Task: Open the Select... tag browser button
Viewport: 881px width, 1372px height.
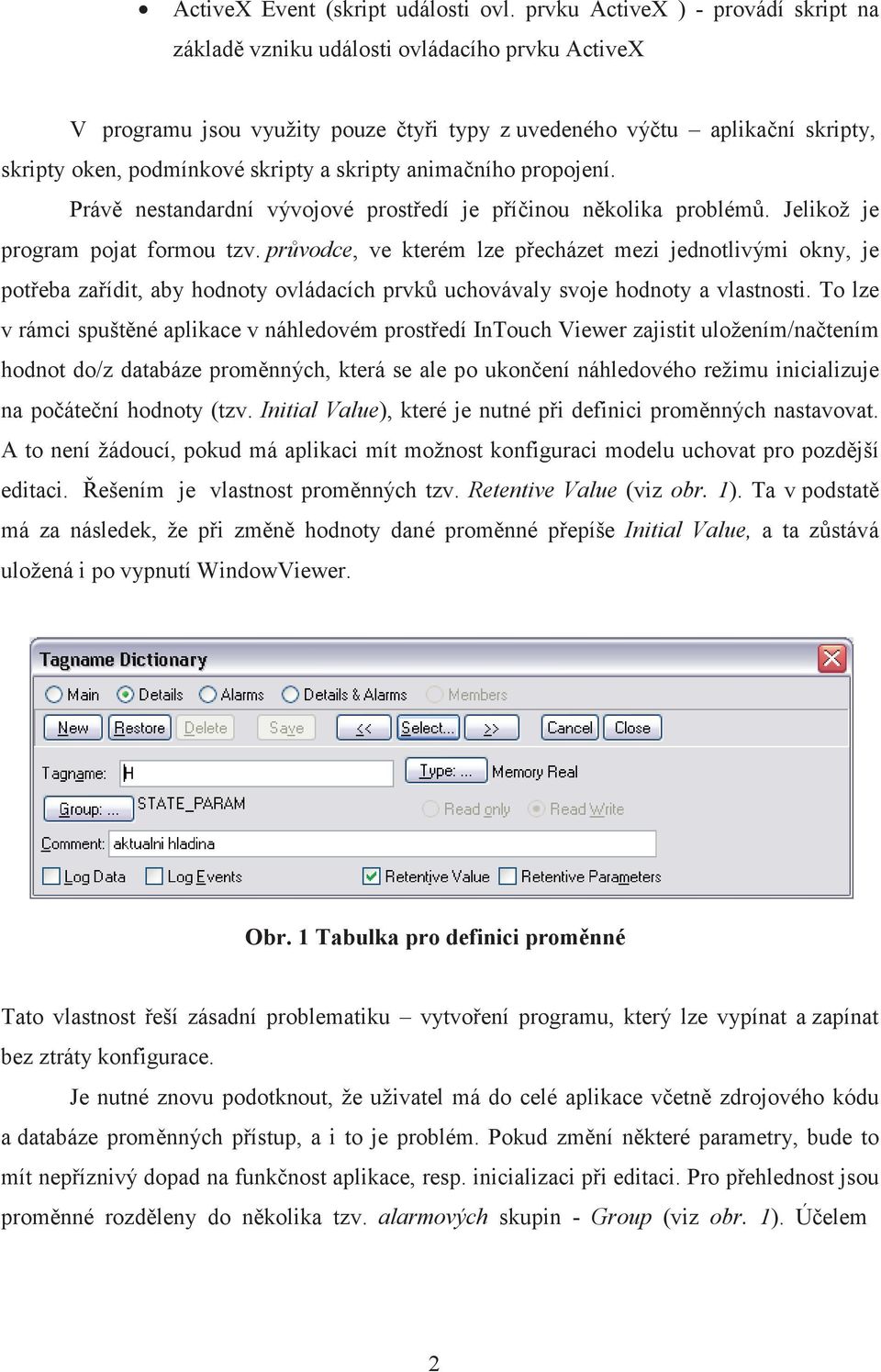Action: tap(428, 728)
